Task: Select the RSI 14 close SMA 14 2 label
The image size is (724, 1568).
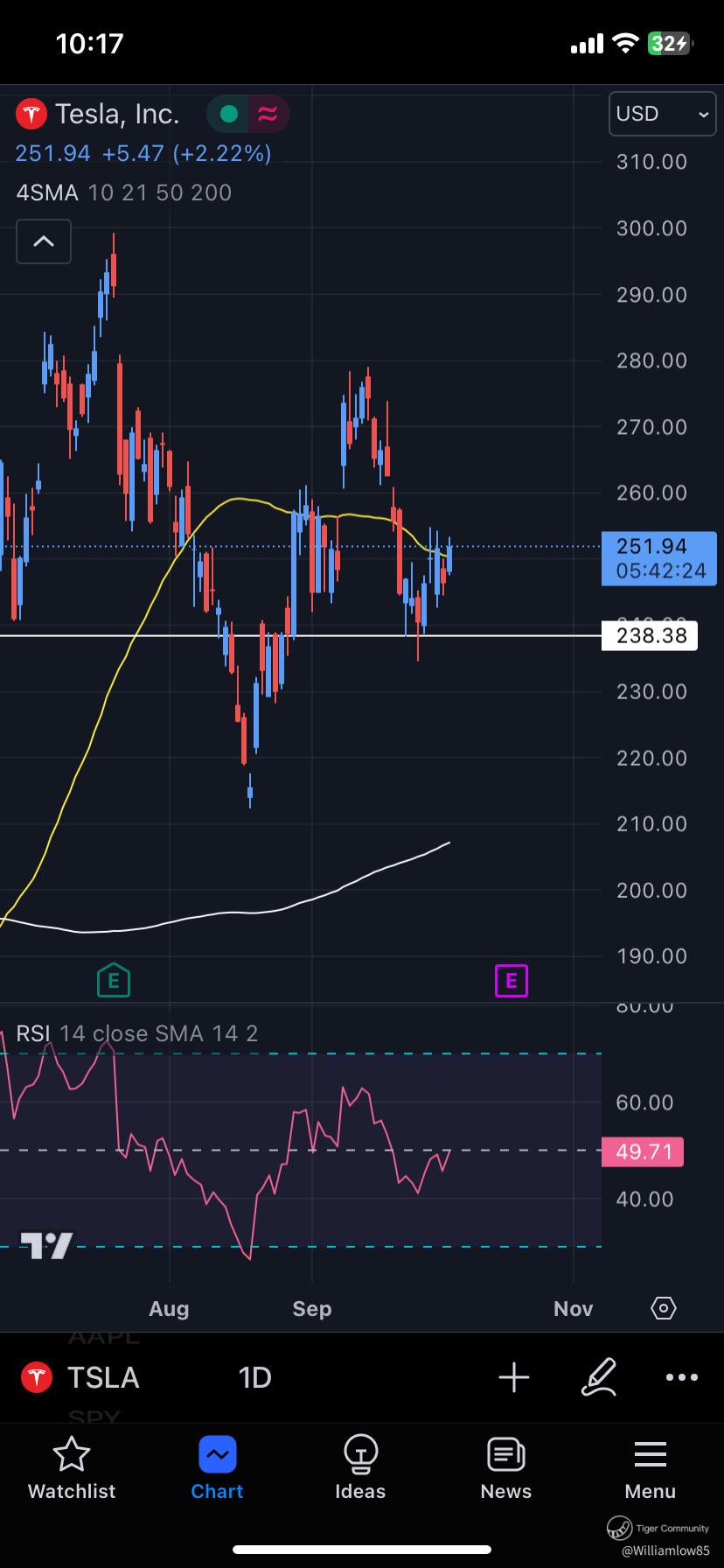Action: tap(137, 1033)
